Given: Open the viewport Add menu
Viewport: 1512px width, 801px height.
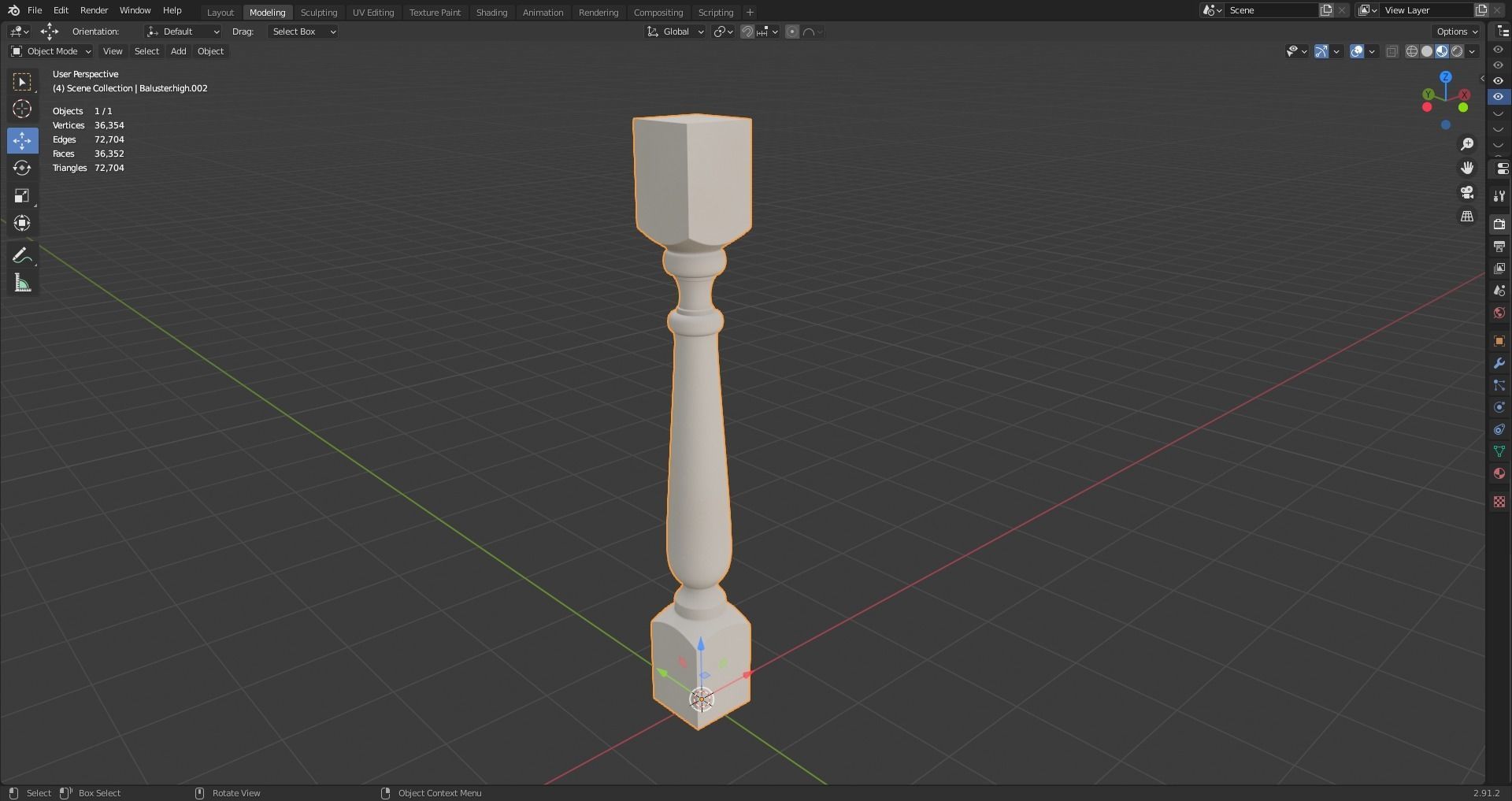Looking at the screenshot, I should point(179,51).
